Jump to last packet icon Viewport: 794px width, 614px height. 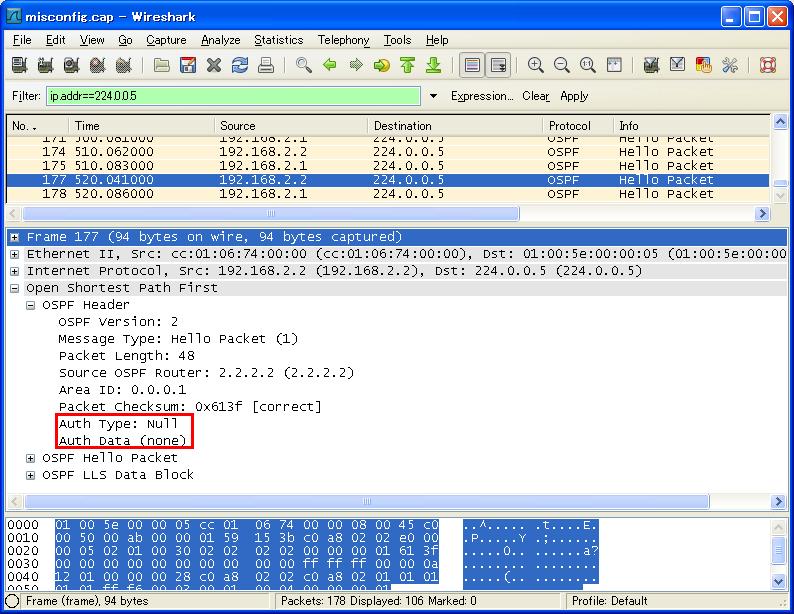tap(433, 65)
